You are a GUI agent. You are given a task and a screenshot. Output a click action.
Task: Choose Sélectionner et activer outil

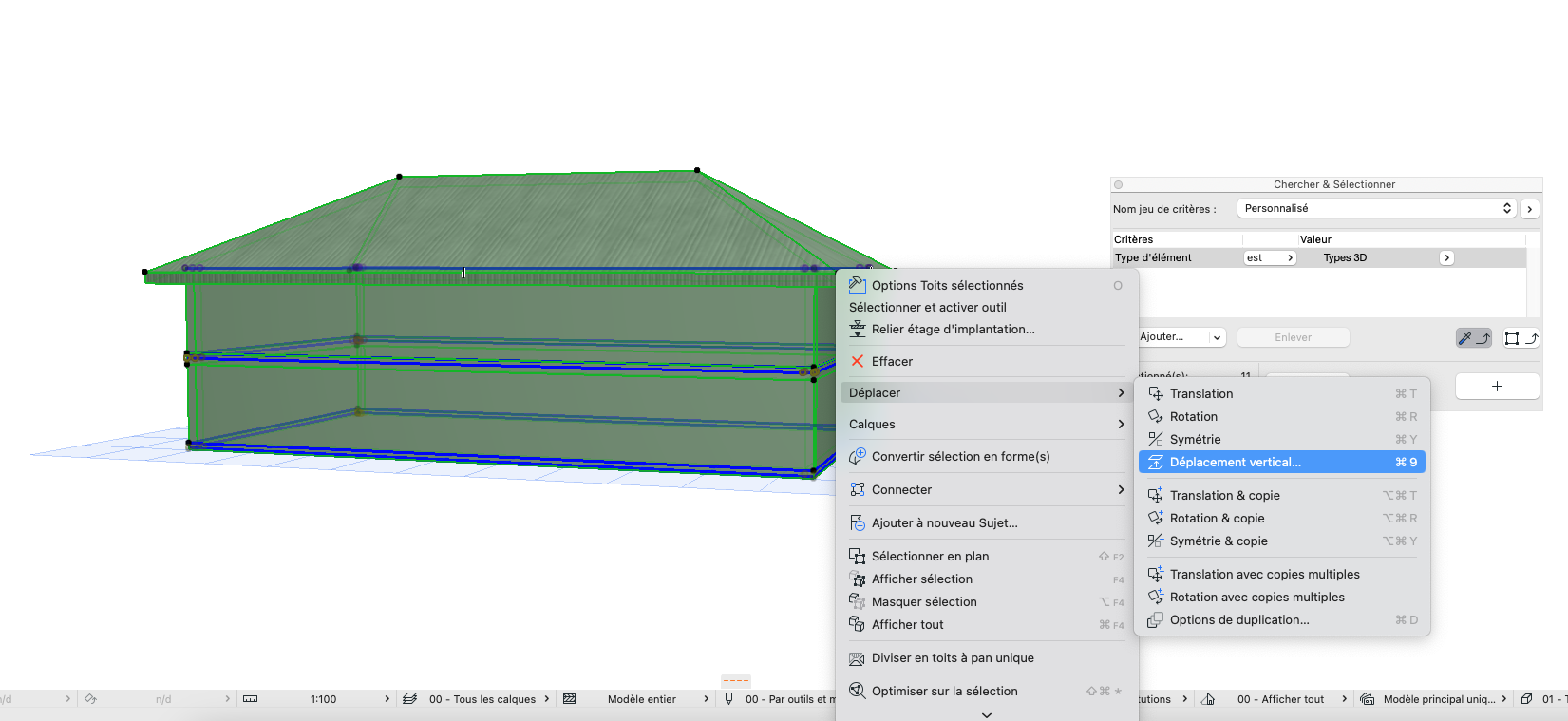tap(927, 307)
